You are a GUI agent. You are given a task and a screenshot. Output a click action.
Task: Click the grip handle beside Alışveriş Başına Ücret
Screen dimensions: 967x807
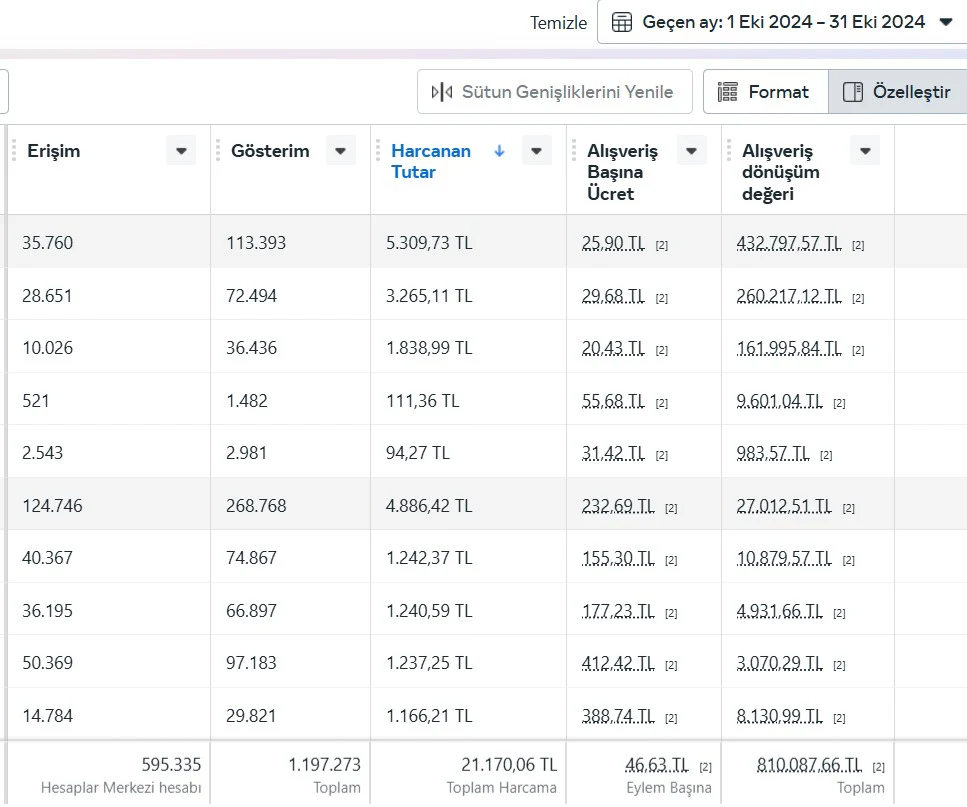pos(574,151)
